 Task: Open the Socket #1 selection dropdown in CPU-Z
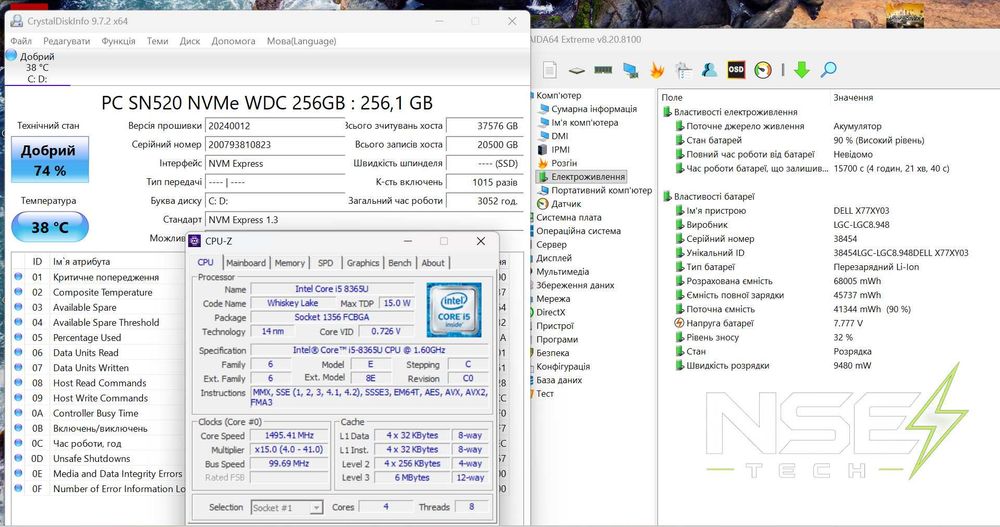click(x=287, y=508)
